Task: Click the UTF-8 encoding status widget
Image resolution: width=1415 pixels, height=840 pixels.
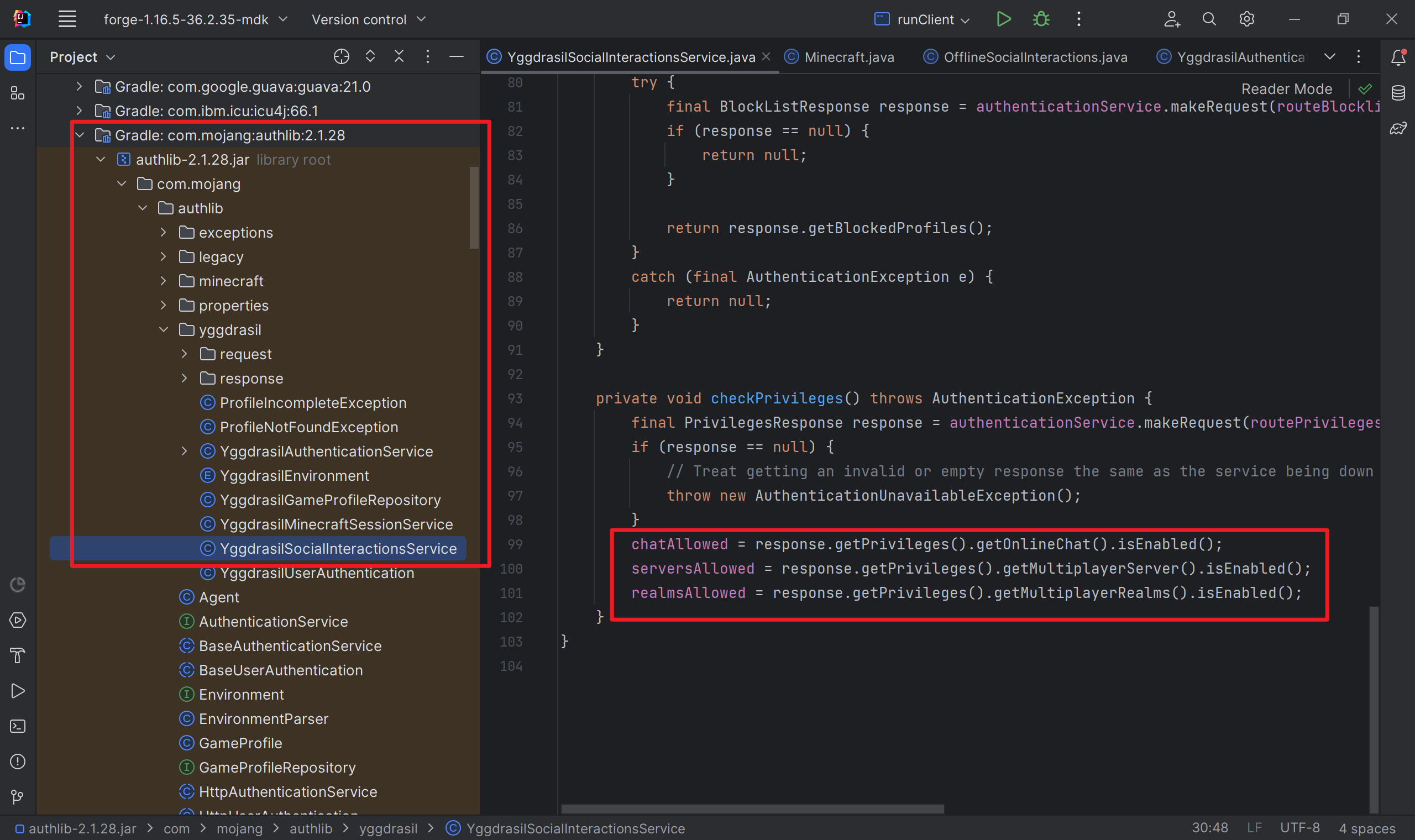Action: coord(1299,828)
